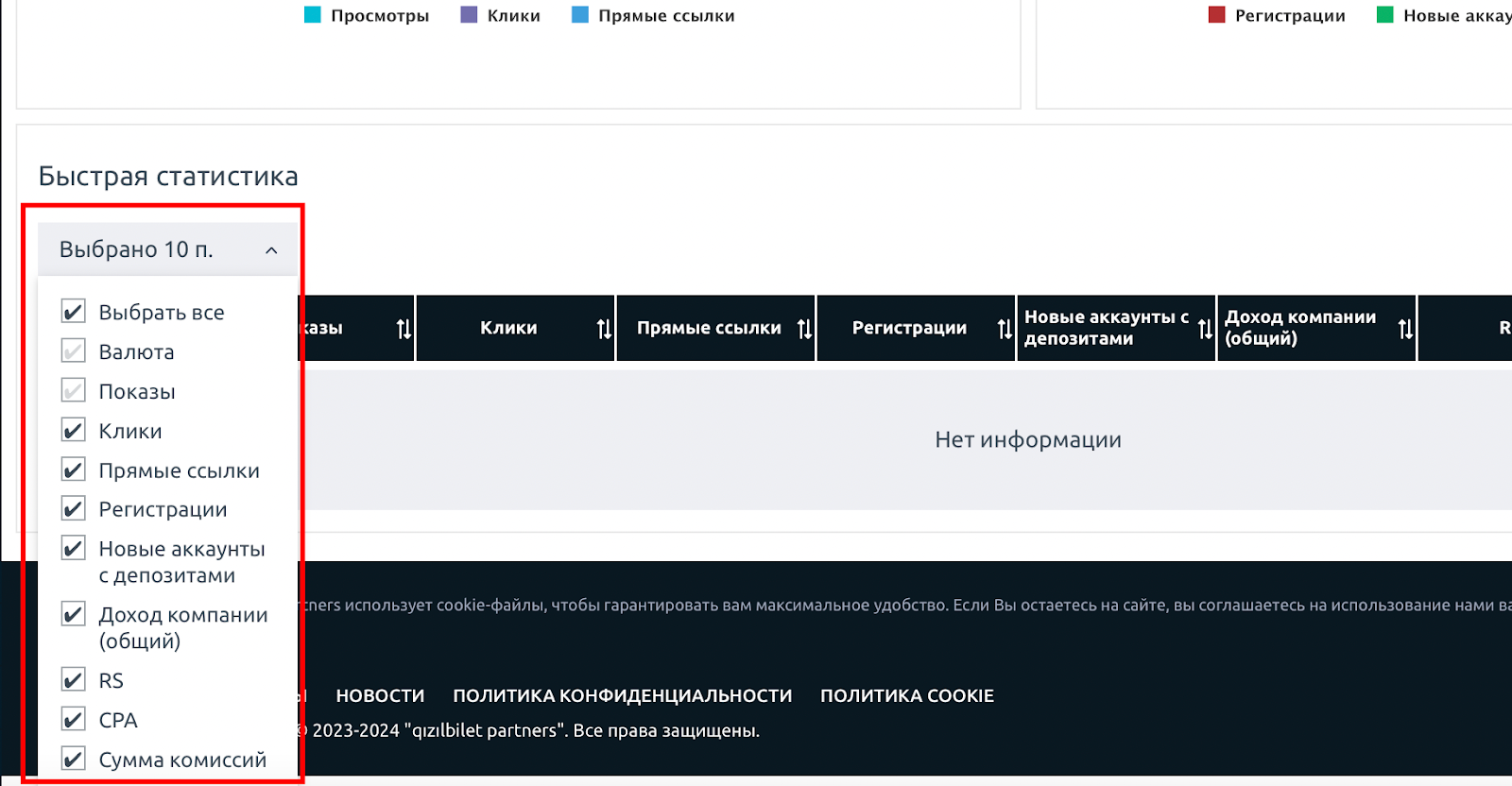This screenshot has width=1512, height=786.
Task: Uncheck the Клики option
Action: [73, 431]
